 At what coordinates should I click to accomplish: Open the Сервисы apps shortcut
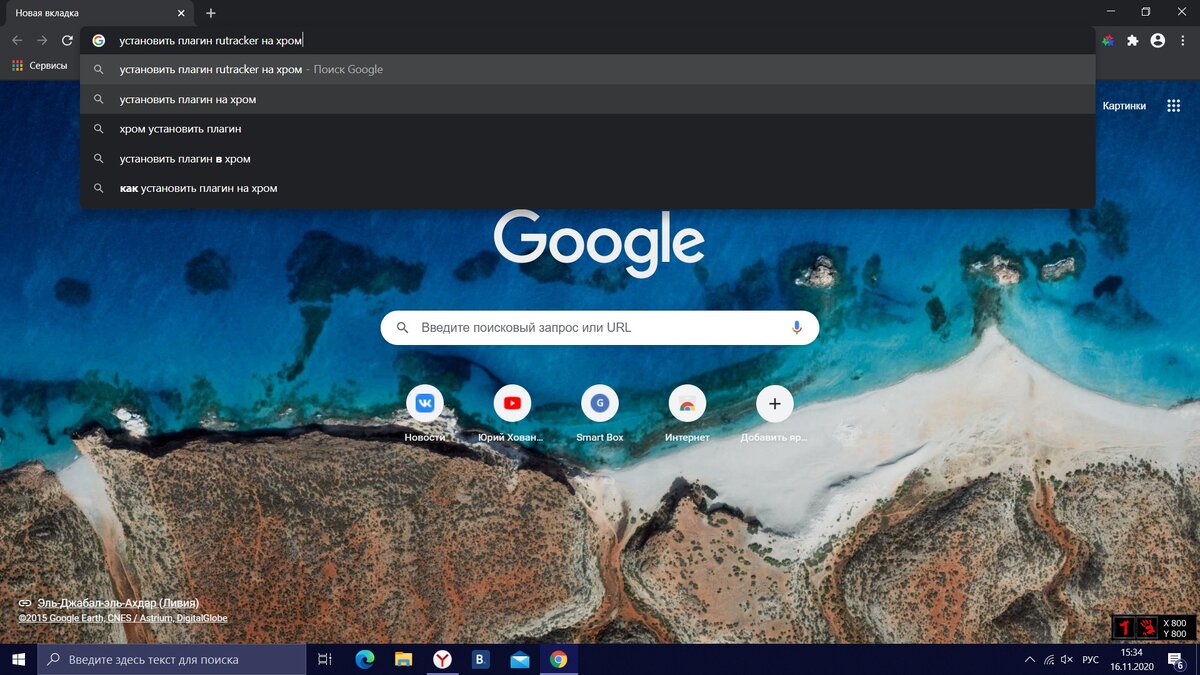tap(40, 66)
